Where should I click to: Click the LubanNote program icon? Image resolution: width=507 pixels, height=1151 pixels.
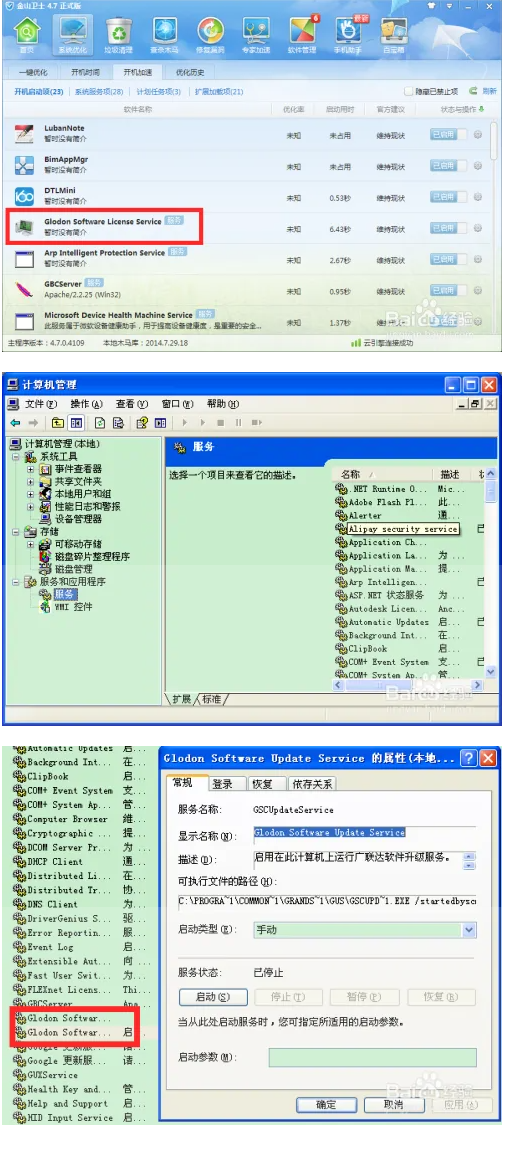click(x=24, y=134)
